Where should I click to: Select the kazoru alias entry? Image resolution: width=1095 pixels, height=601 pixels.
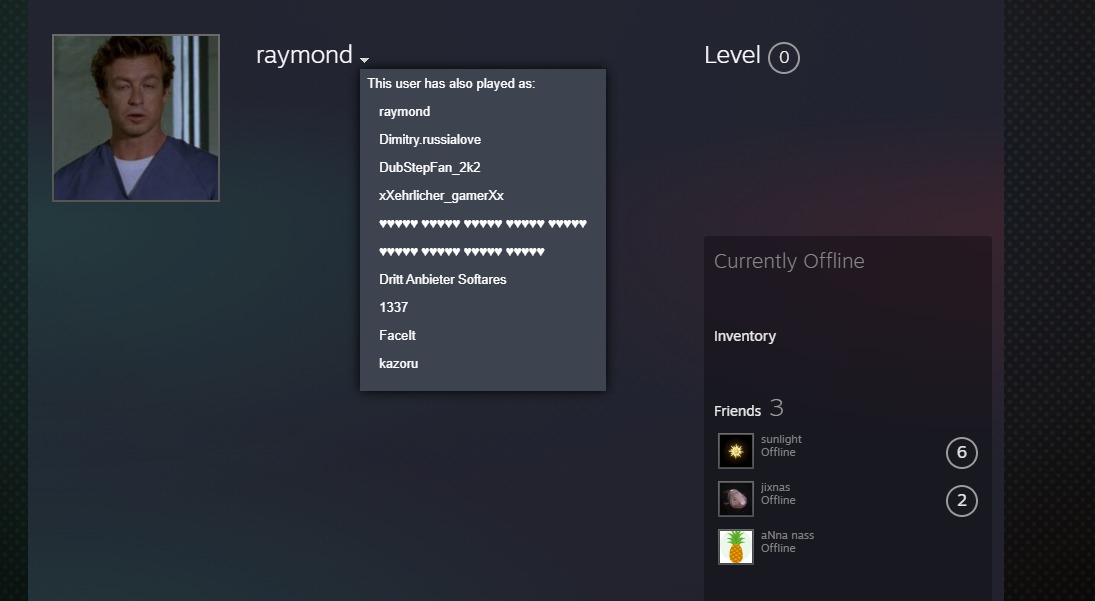click(399, 363)
